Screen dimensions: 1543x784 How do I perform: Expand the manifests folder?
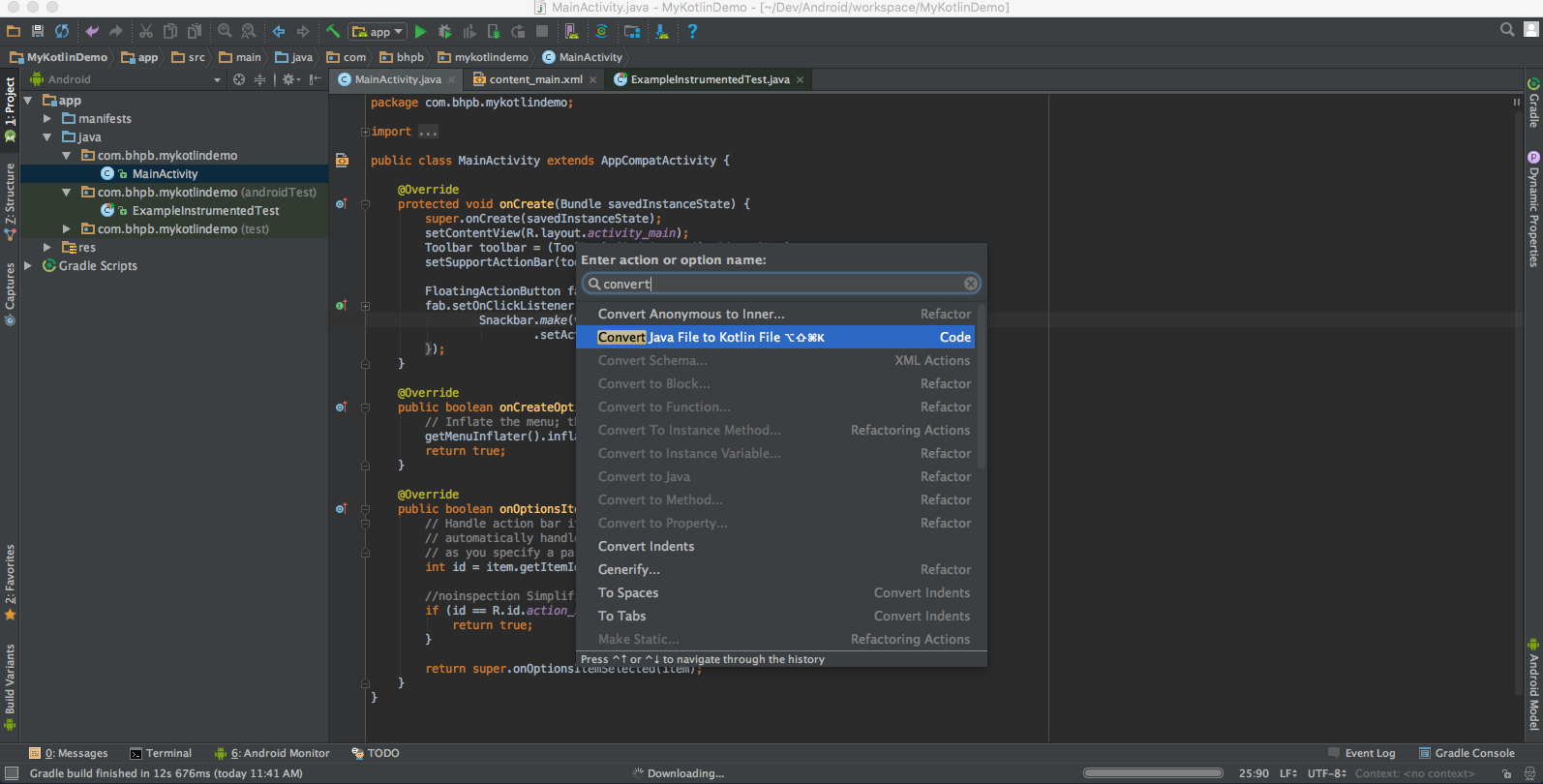pos(46,119)
